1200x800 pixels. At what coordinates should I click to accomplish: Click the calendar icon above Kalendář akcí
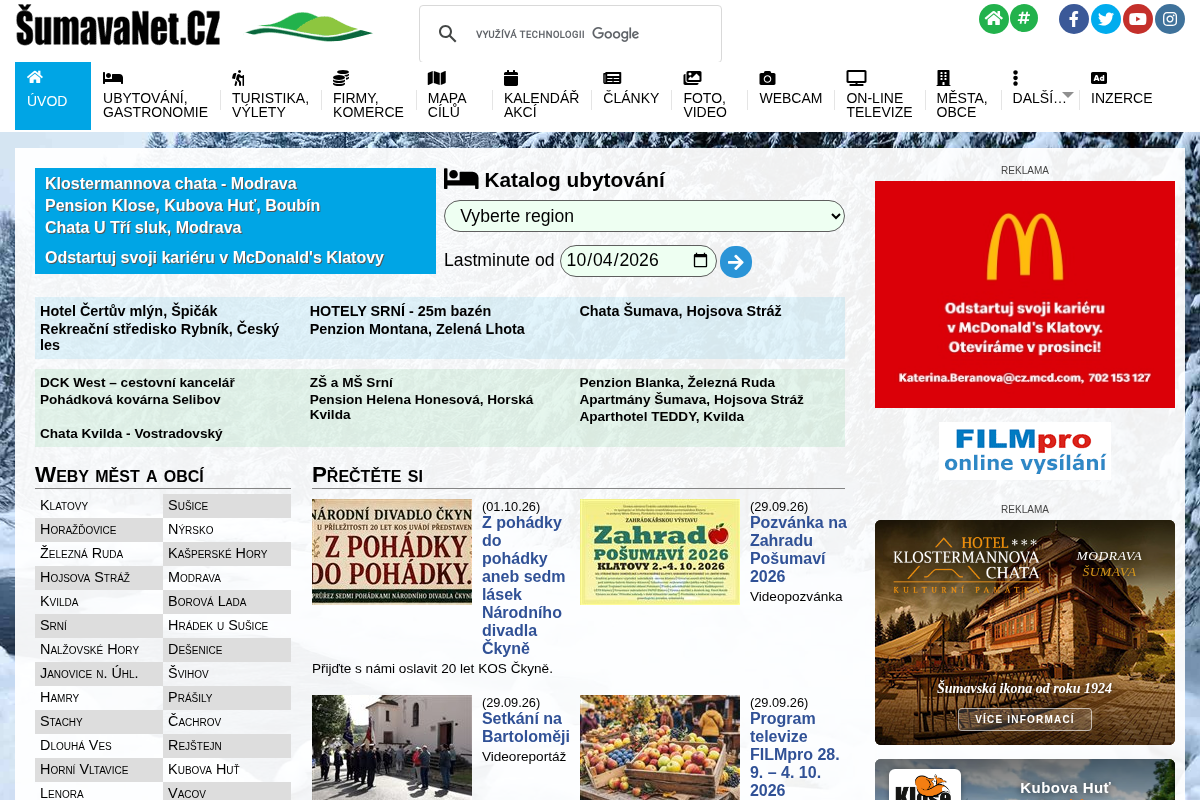click(x=511, y=78)
